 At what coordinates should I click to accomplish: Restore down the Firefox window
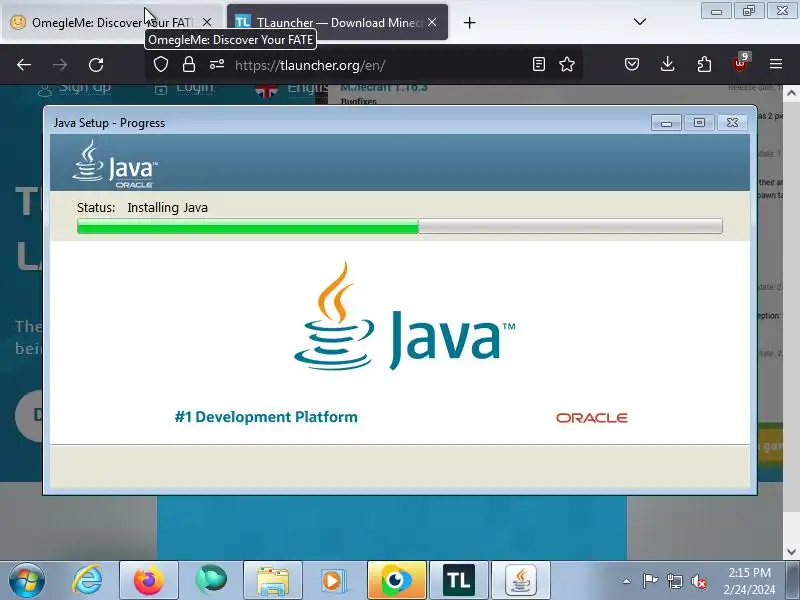coord(749,11)
